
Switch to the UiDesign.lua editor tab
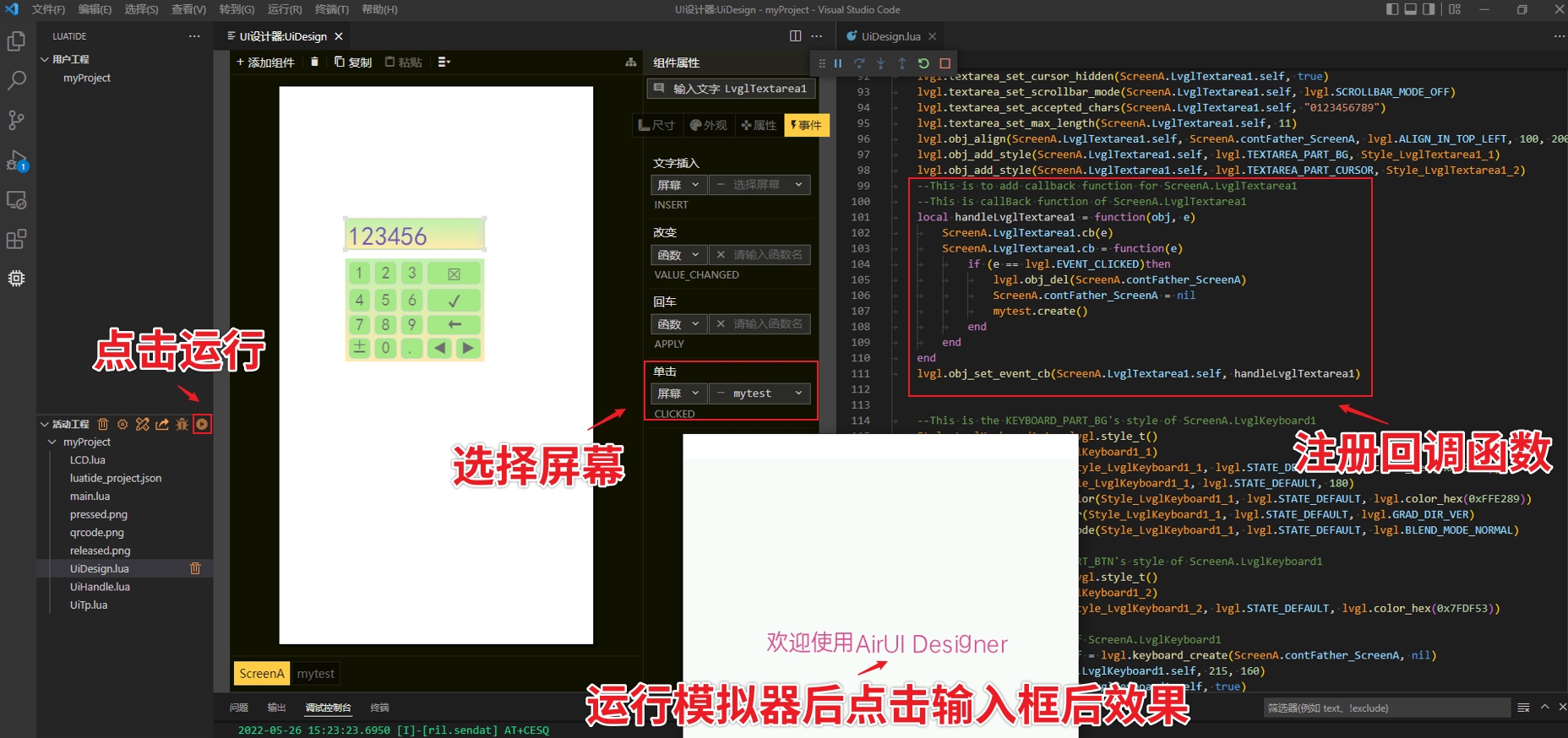point(890,36)
